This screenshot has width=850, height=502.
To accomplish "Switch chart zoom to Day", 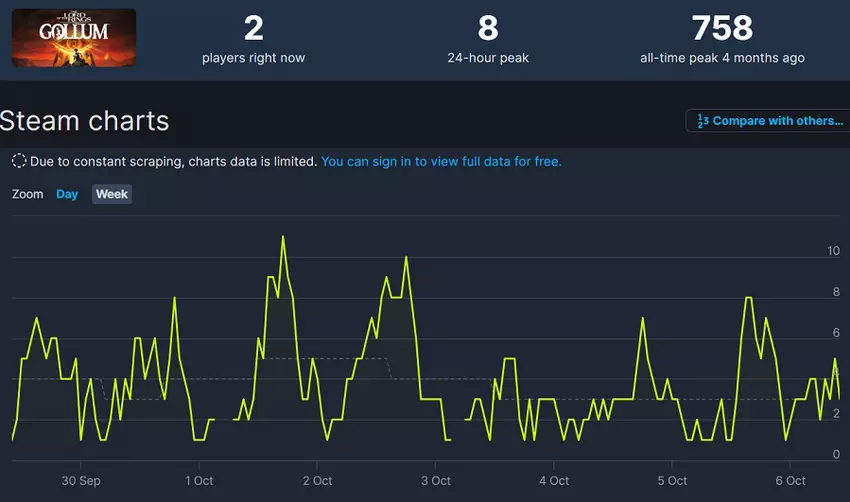I will point(67,194).
